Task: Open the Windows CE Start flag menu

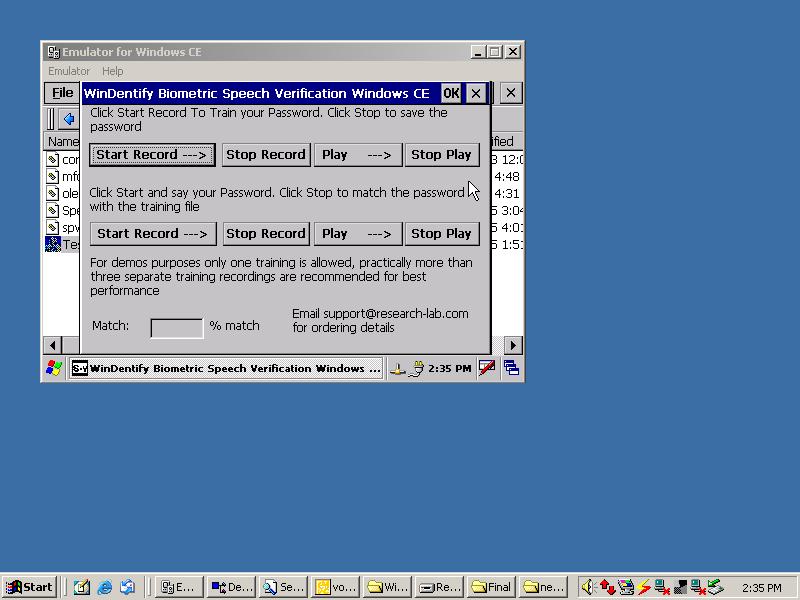Action: pos(54,368)
